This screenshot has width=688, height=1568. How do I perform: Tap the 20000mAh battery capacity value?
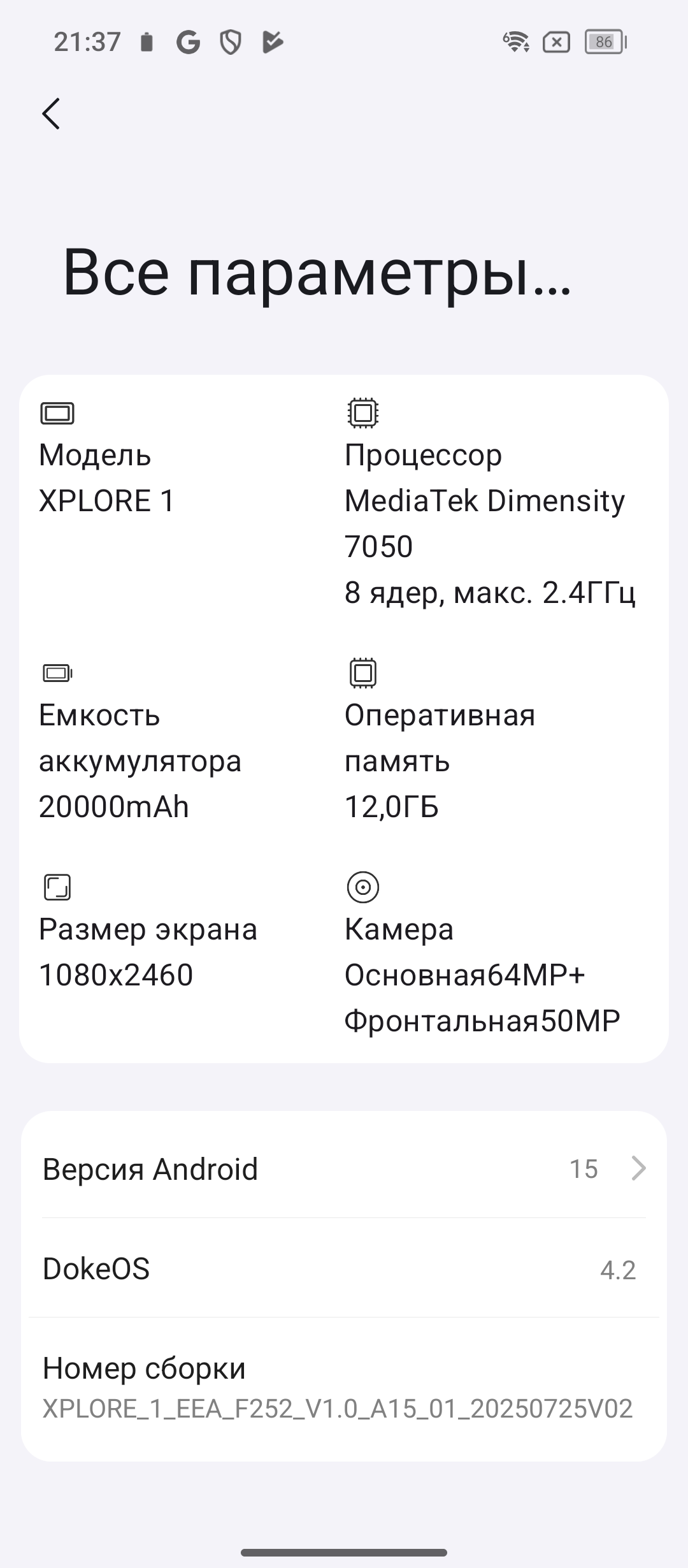pos(114,806)
